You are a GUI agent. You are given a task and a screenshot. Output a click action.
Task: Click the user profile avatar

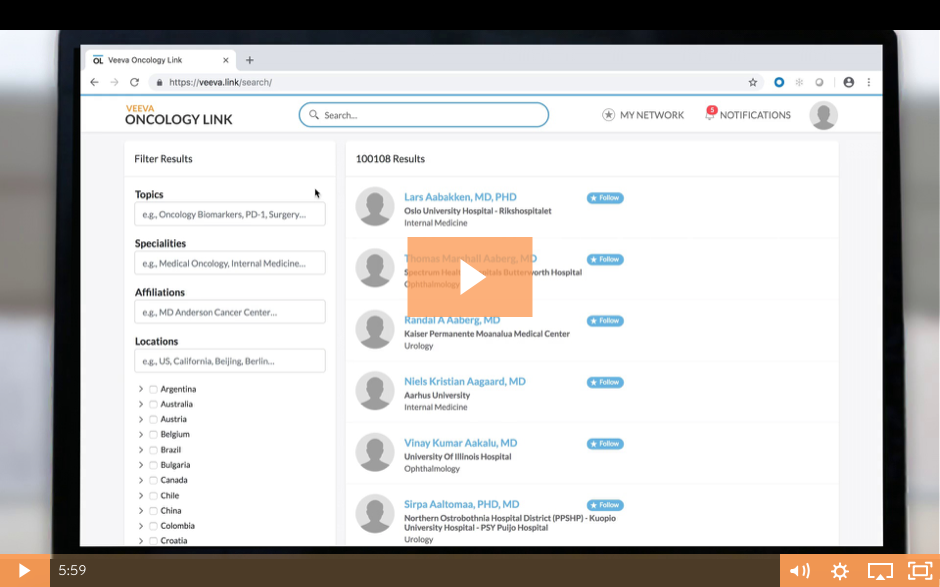tap(823, 115)
